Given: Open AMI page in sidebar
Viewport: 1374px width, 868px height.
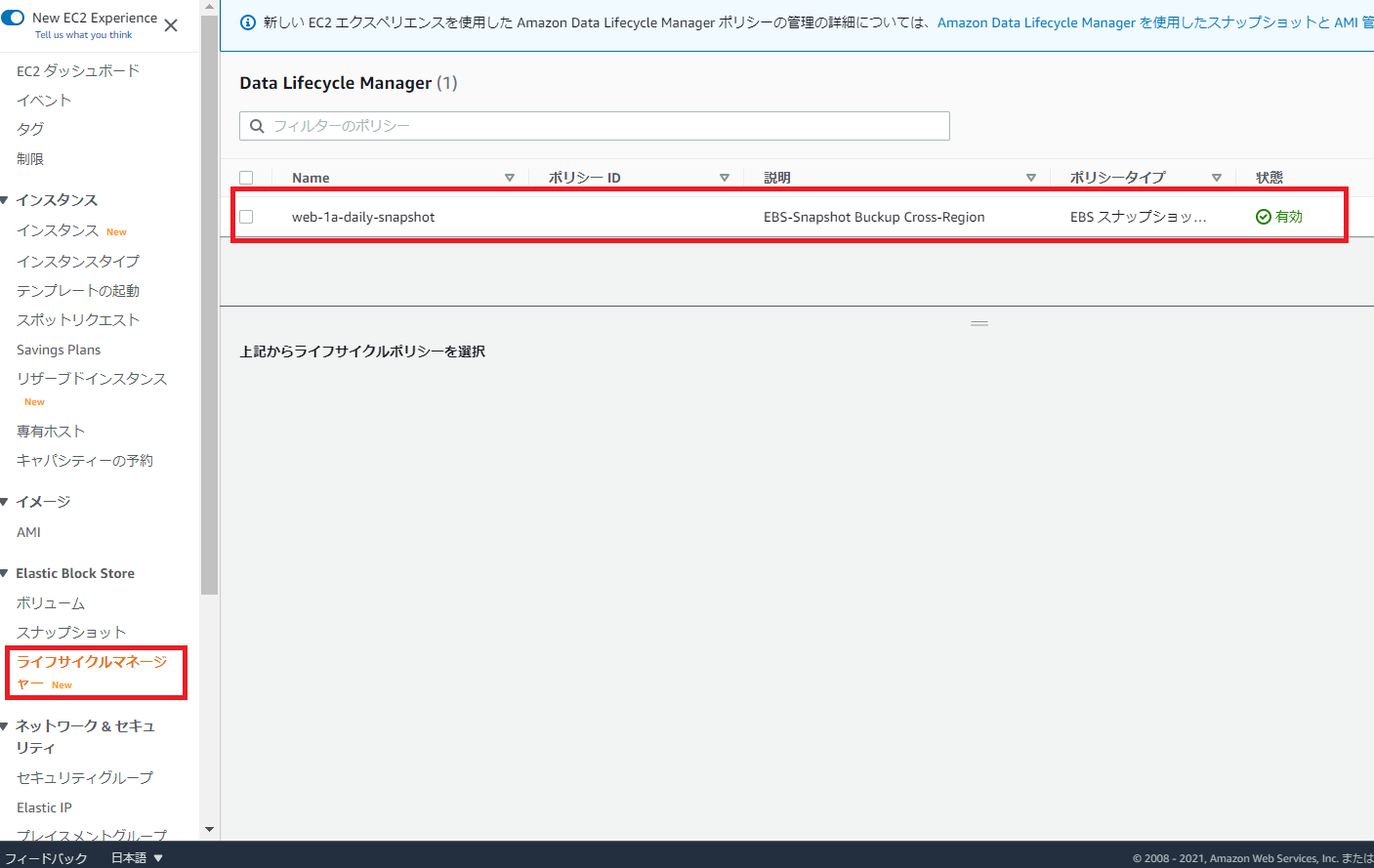Looking at the screenshot, I should pos(28,532).
